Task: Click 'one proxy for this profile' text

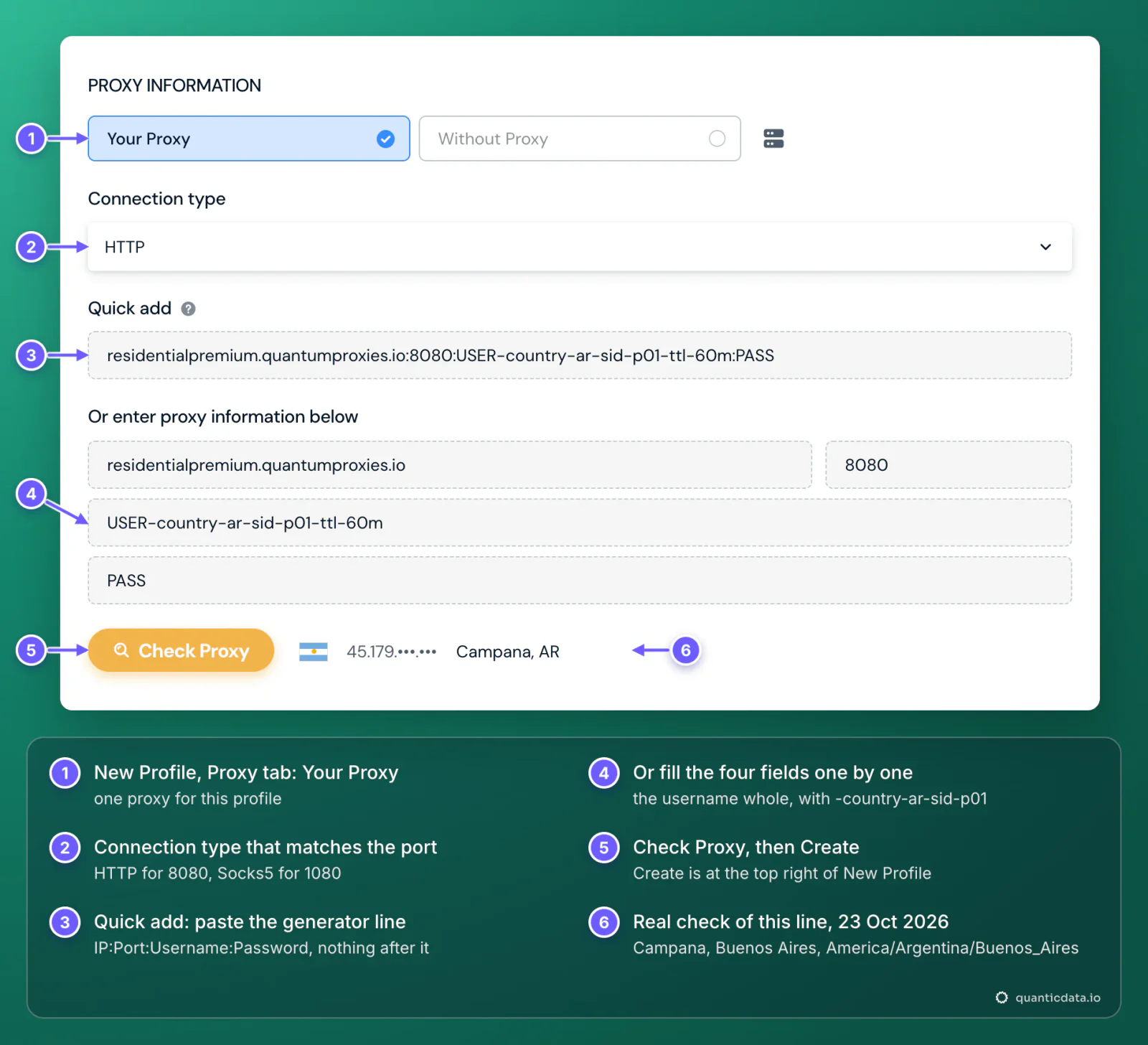Action: 188,799
